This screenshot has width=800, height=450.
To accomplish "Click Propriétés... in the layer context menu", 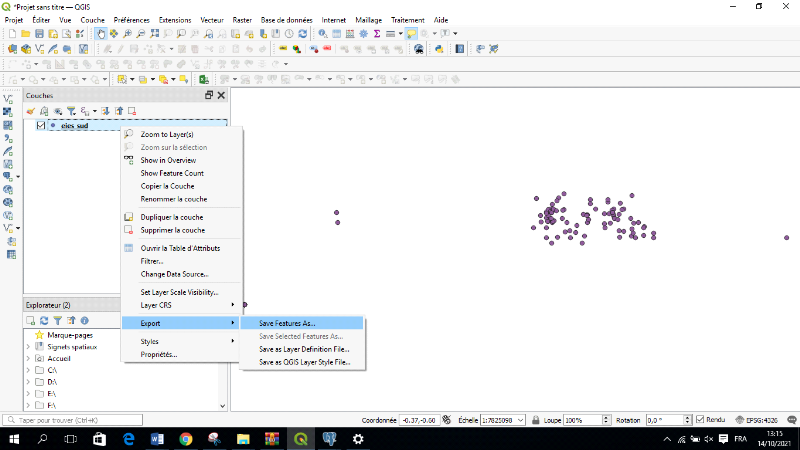I will pos(159,354).
